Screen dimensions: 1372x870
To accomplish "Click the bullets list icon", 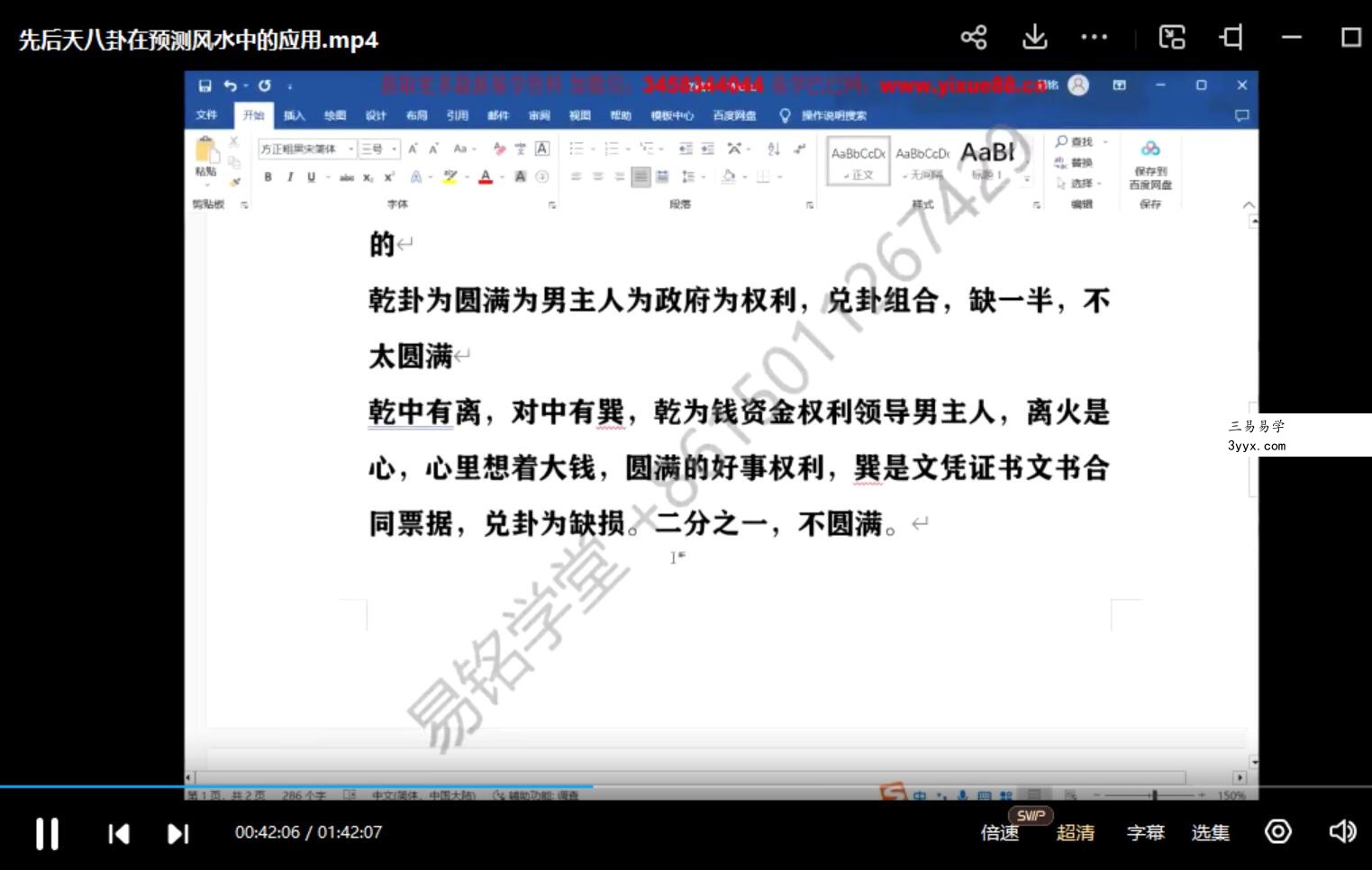I will [x=576, y=149].
